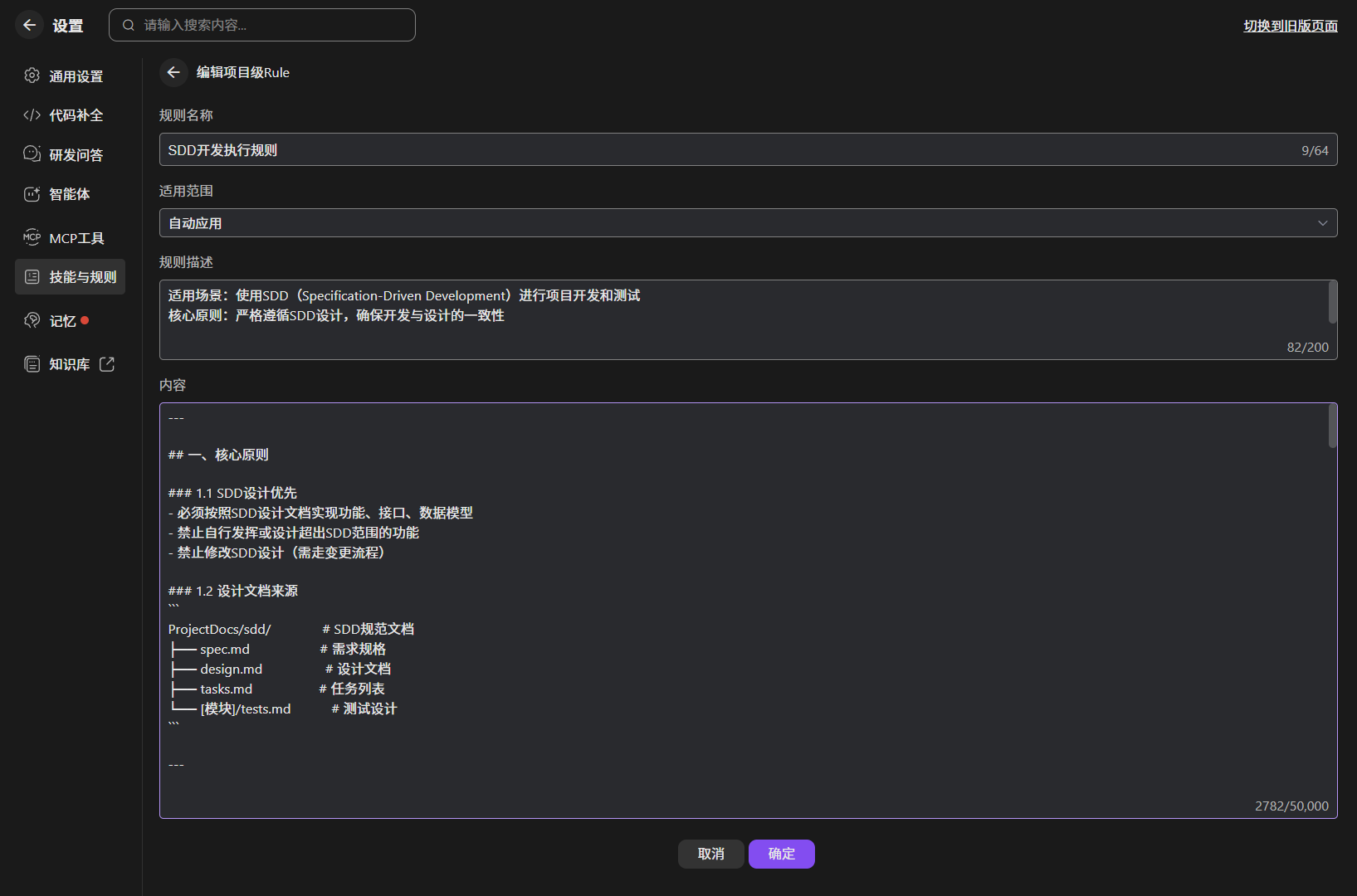Click the 设置 page title

tap(68, 26)
